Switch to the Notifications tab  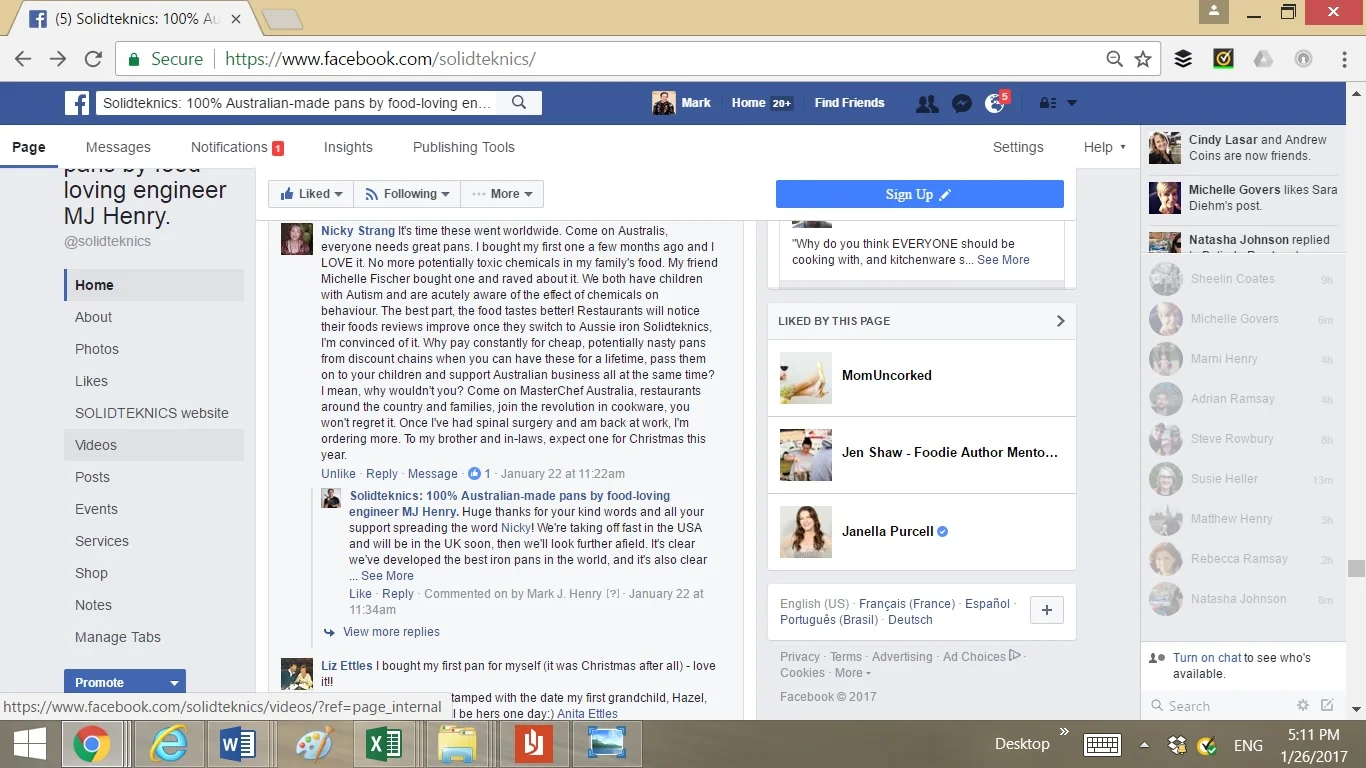click(237, 147)
